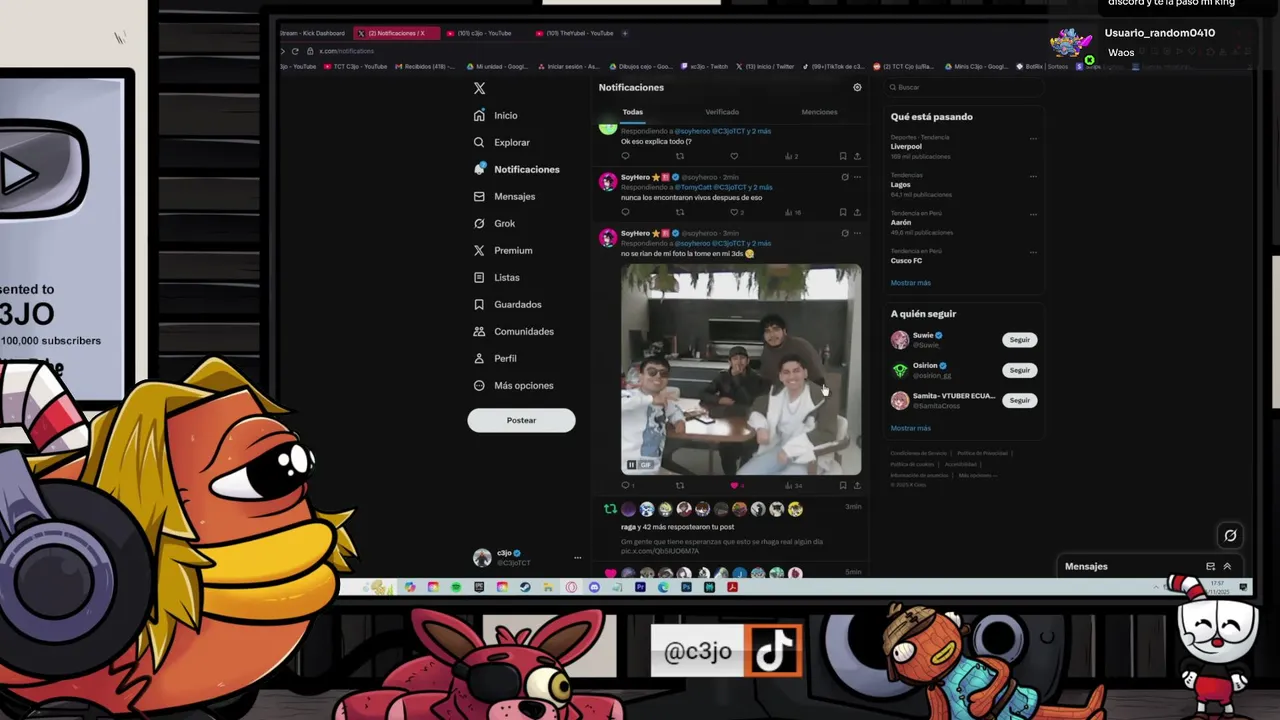
Task: Share the 'Ok eso explica todo' post
Action: [x=857, y=156]
